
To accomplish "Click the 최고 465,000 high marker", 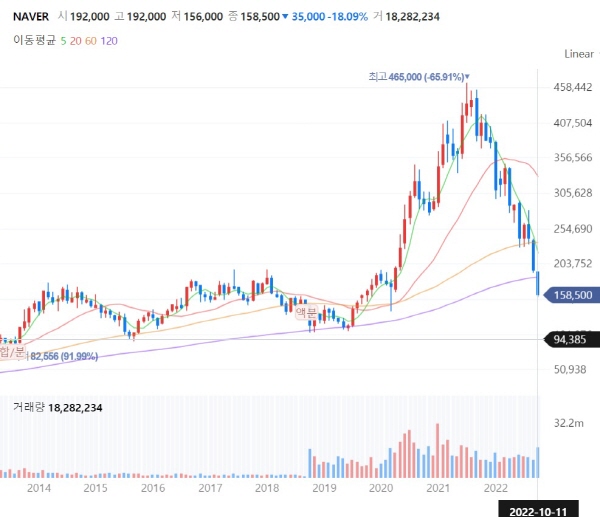I will pyautogui.click(x=419, y=77).
